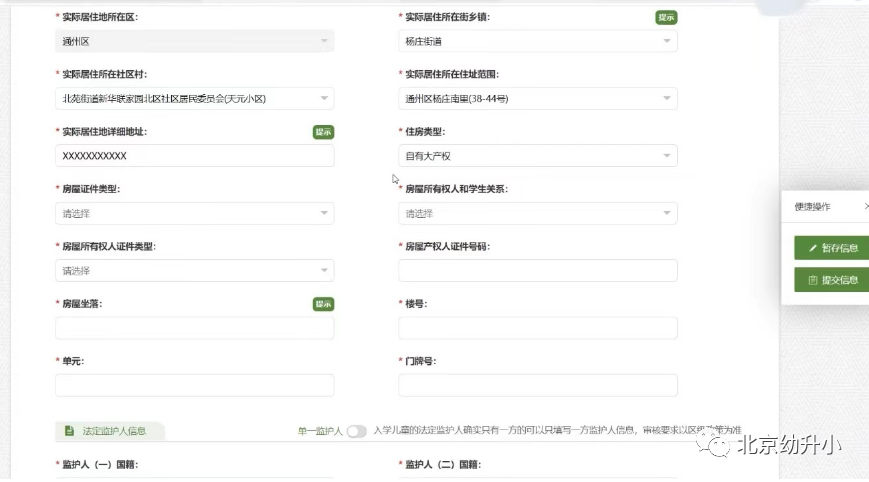Open the 实际居住地所在区 dropdown showing 通州区
This screenshot has height=482, width=869.
coord(195,42)
